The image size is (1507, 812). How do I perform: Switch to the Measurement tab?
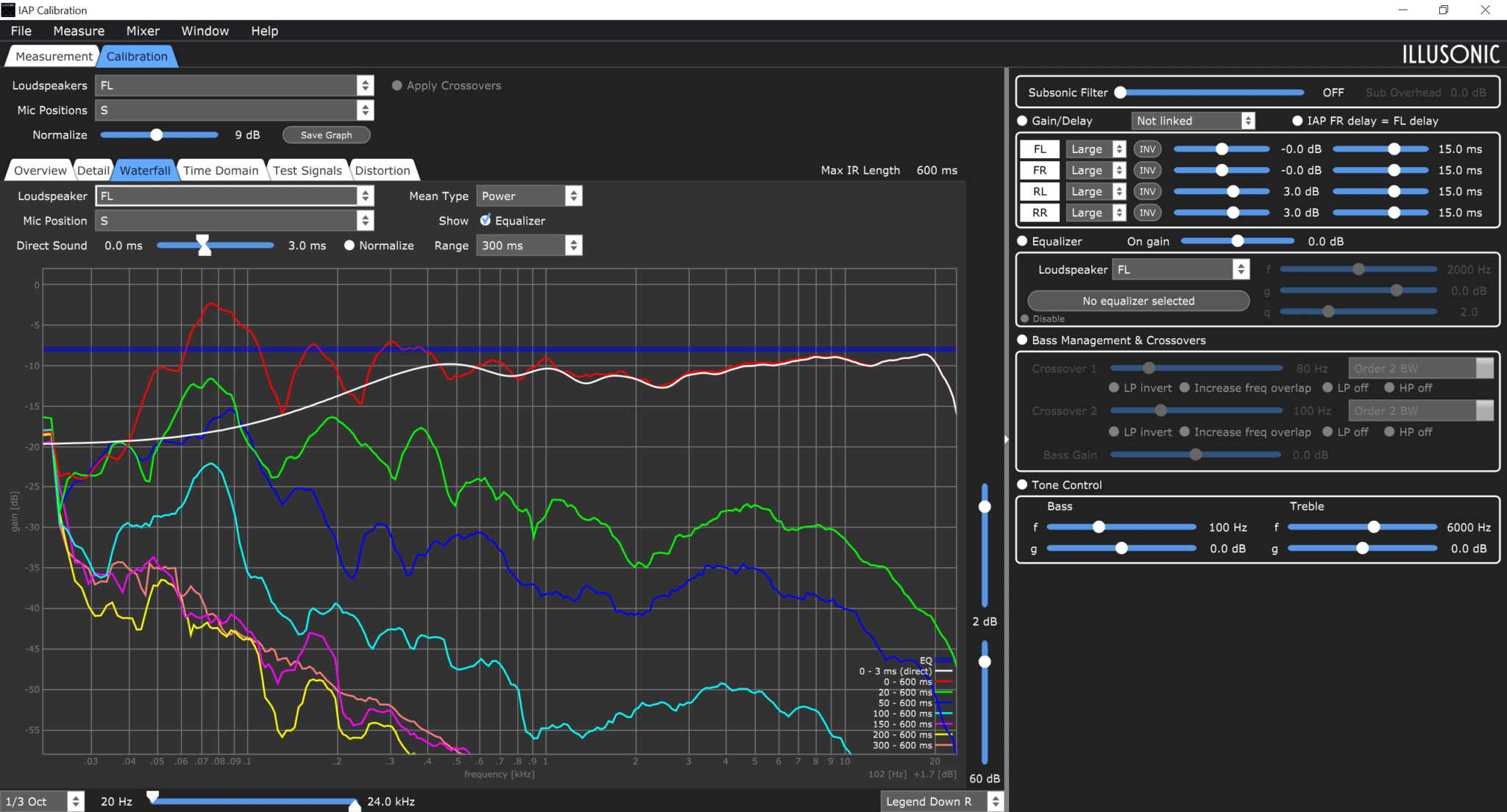(54, 57)
